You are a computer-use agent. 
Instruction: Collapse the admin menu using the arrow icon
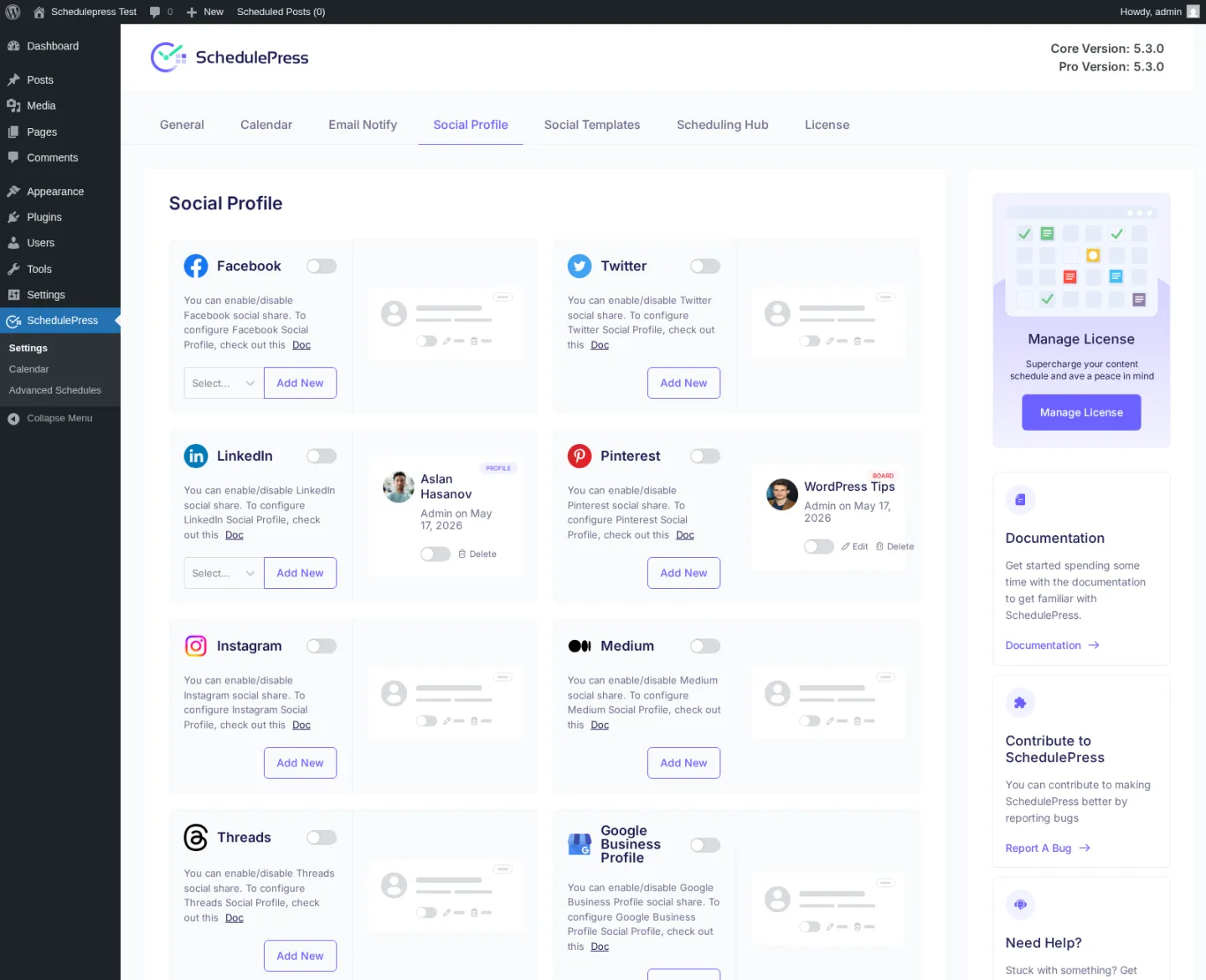click(13, 419)
